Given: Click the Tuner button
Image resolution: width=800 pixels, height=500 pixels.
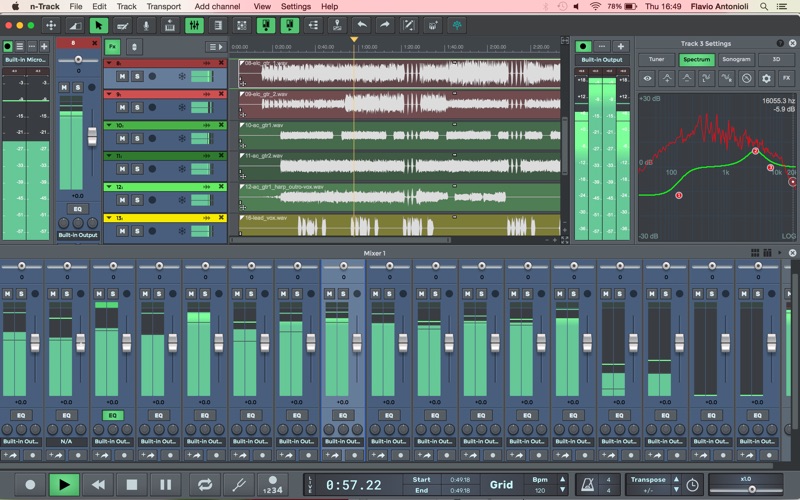Looking at the screenshot, I should pyautogui.click(x=656, y=60).
